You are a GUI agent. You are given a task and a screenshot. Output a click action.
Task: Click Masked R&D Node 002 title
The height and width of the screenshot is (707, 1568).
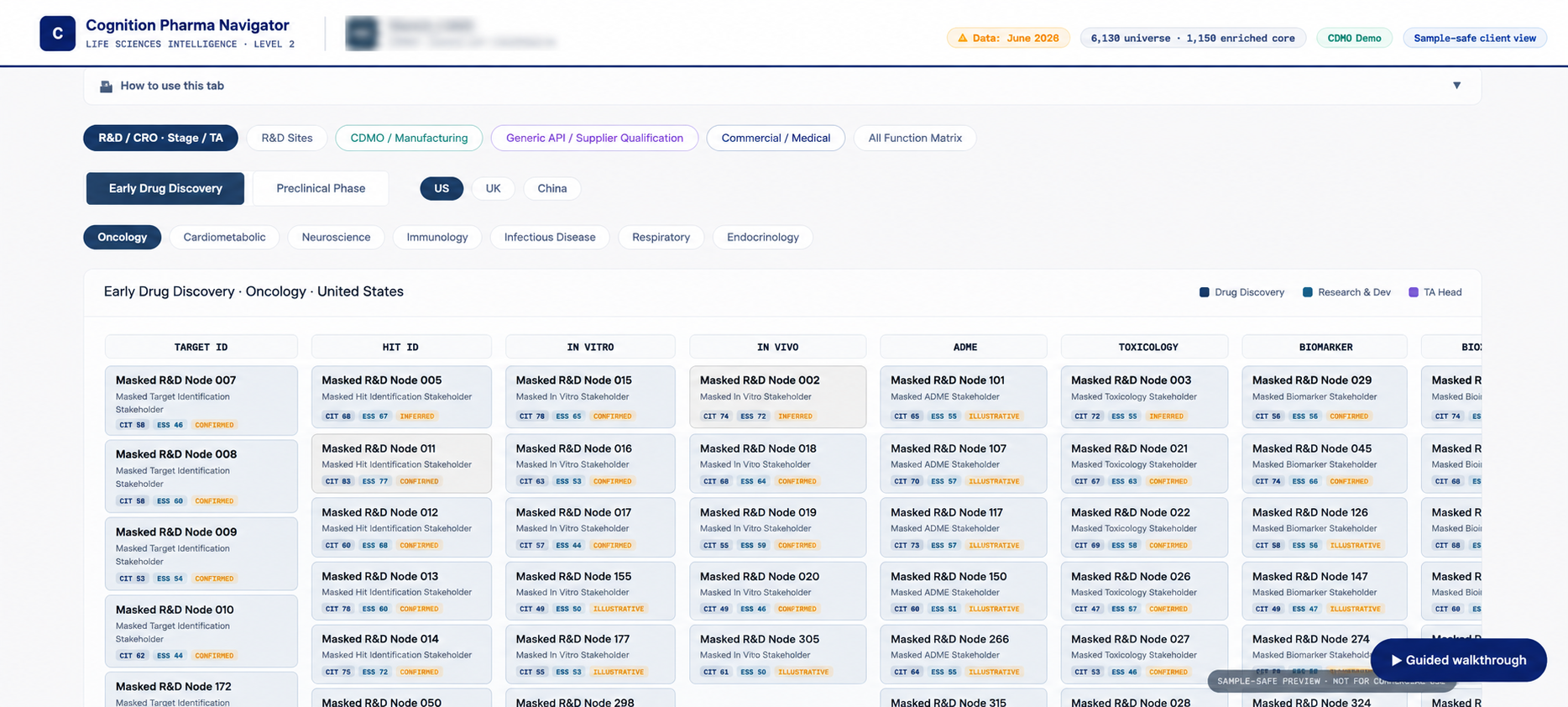point(760,380)
